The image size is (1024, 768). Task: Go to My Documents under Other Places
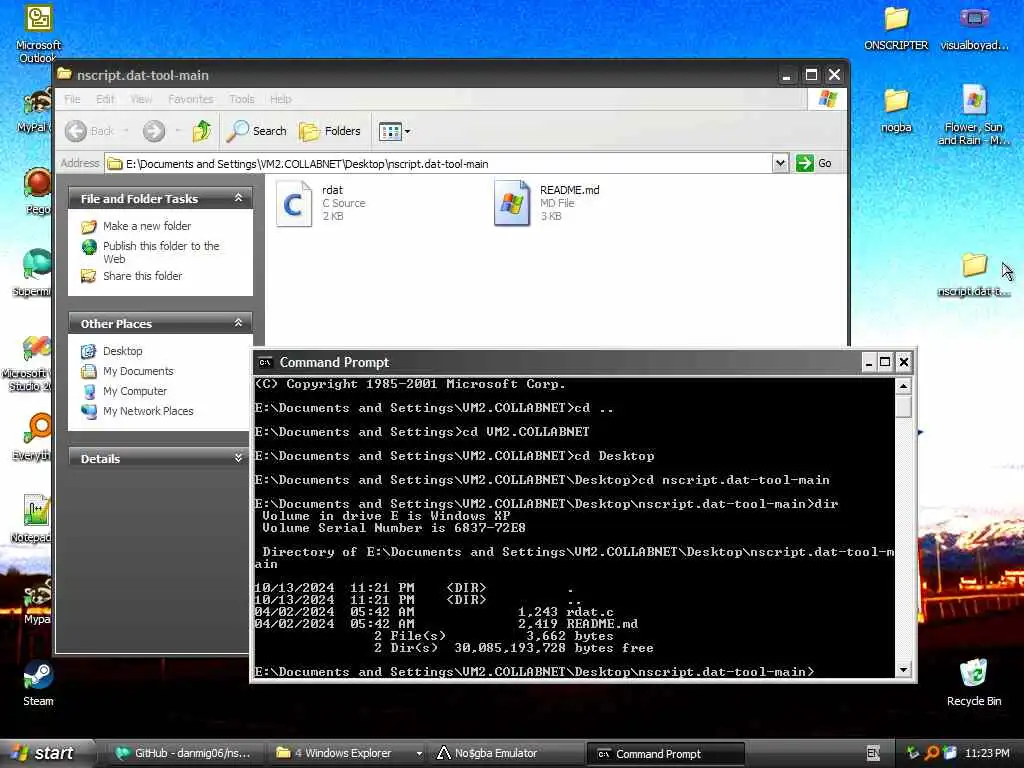pyautogui.click(x=138, y=371)
